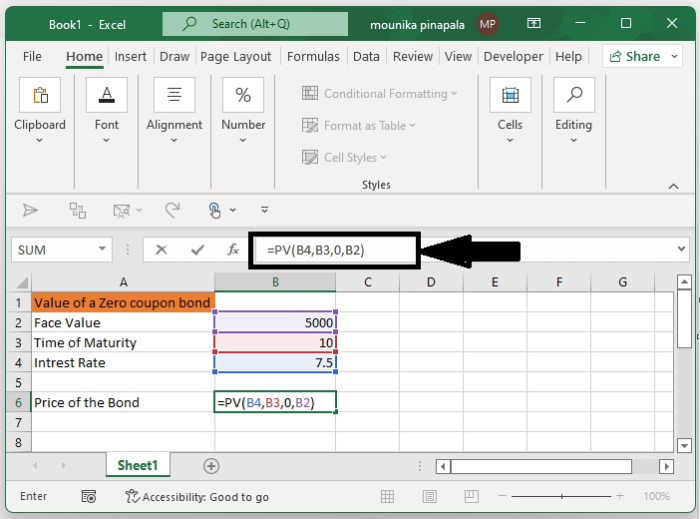This screenshot has height=519, width=700.
Task: Open Customize Quick Access Toolbar menu
Action: [264, 209]
